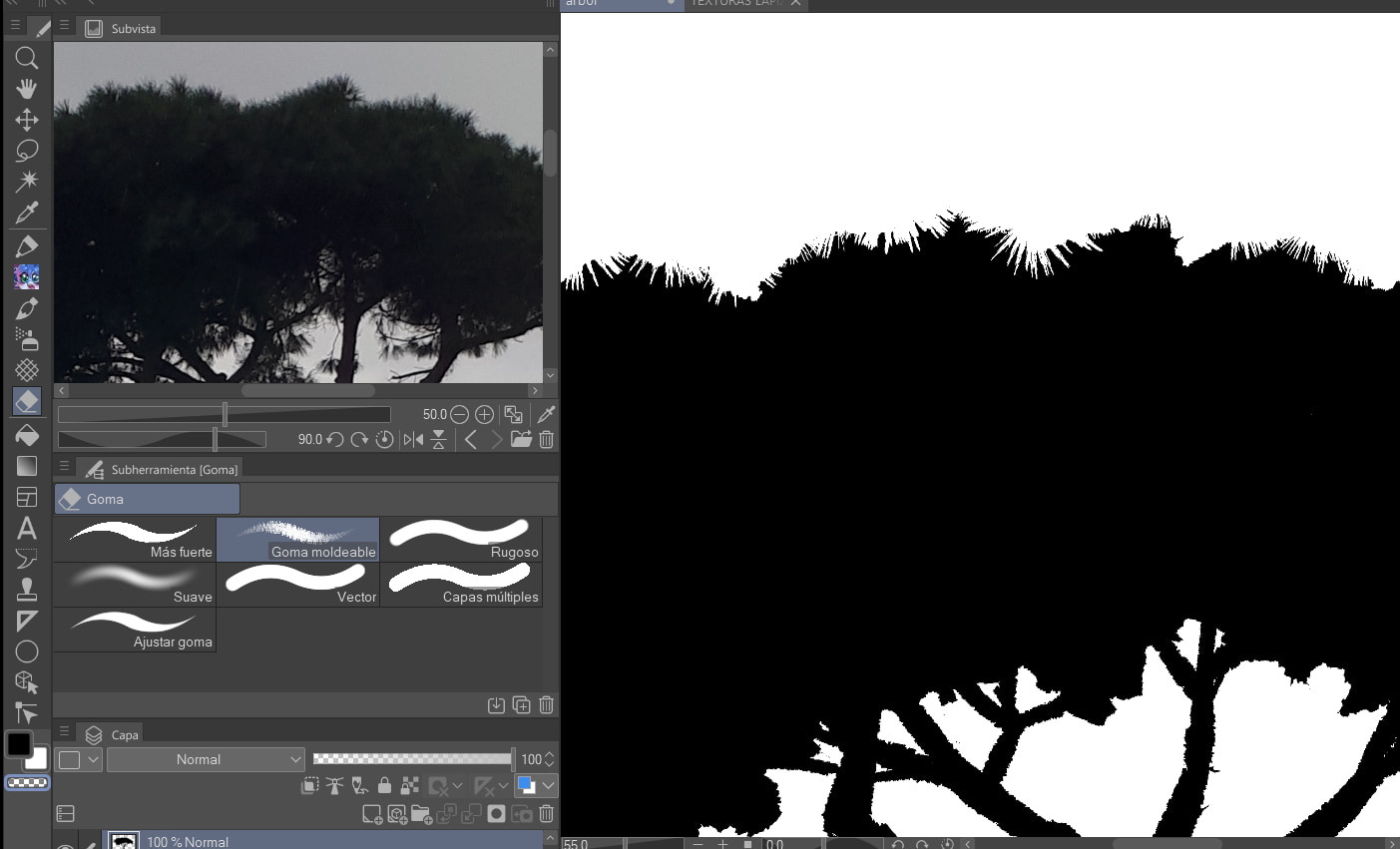Toggle lock transparent pixels for layer
Viewport: 1400px width, 849px height.
tap(409, 786)
